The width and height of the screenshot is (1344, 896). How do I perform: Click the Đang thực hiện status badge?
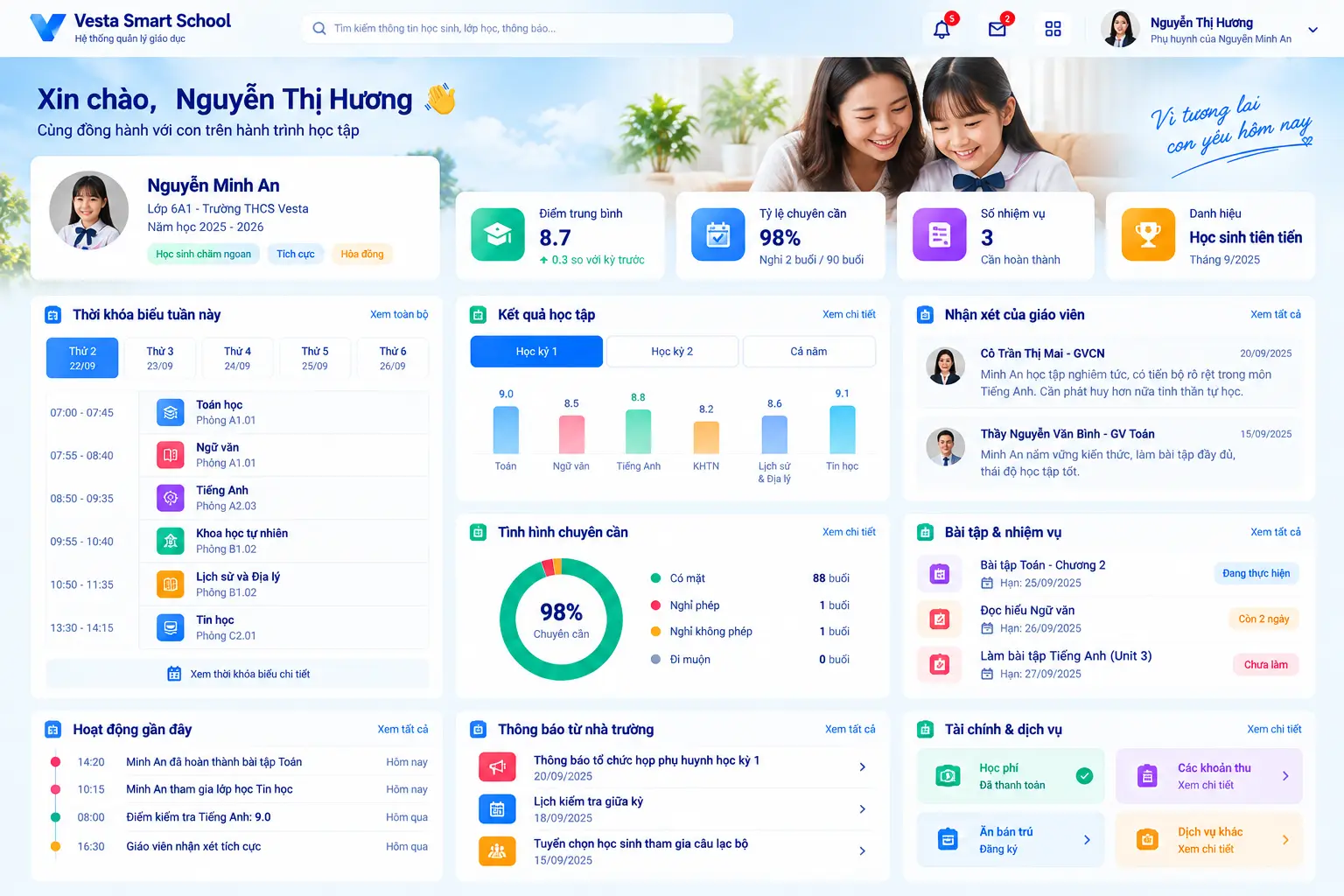[x=1256, y=573]
